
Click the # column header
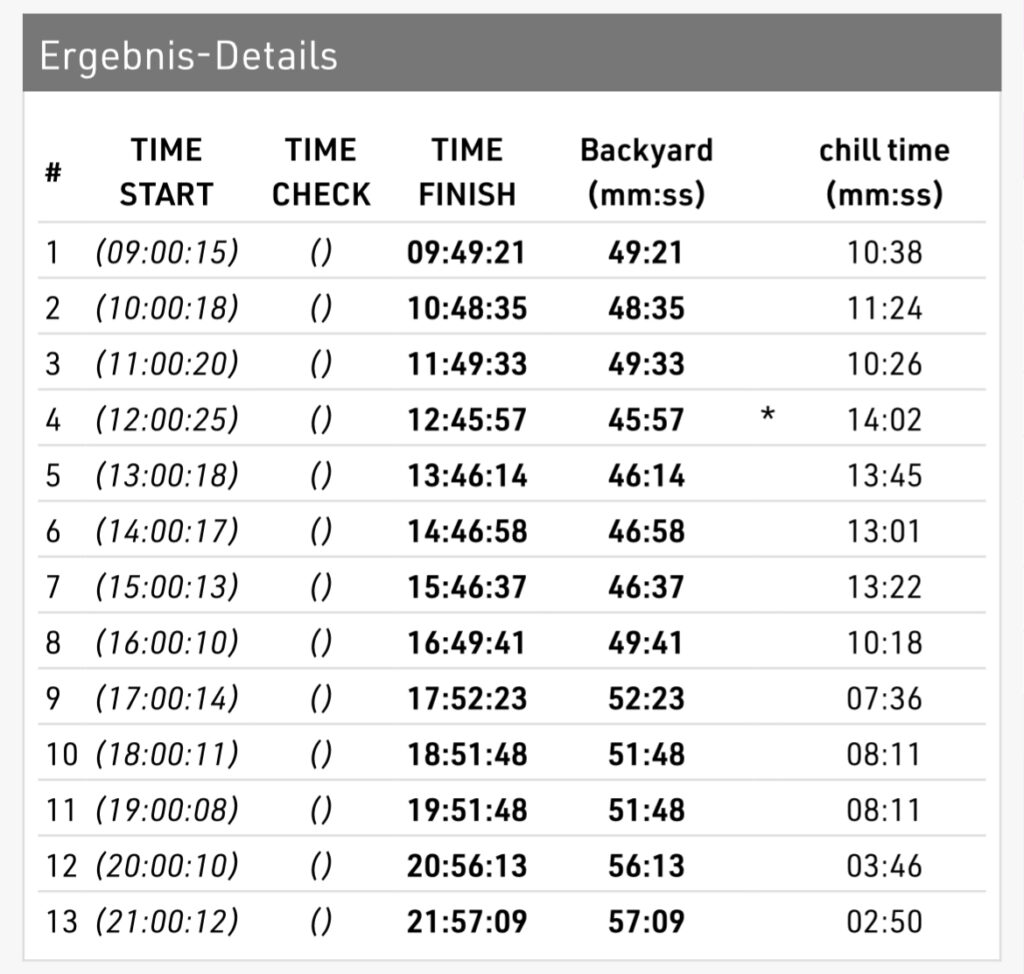(x=53, y=172)
